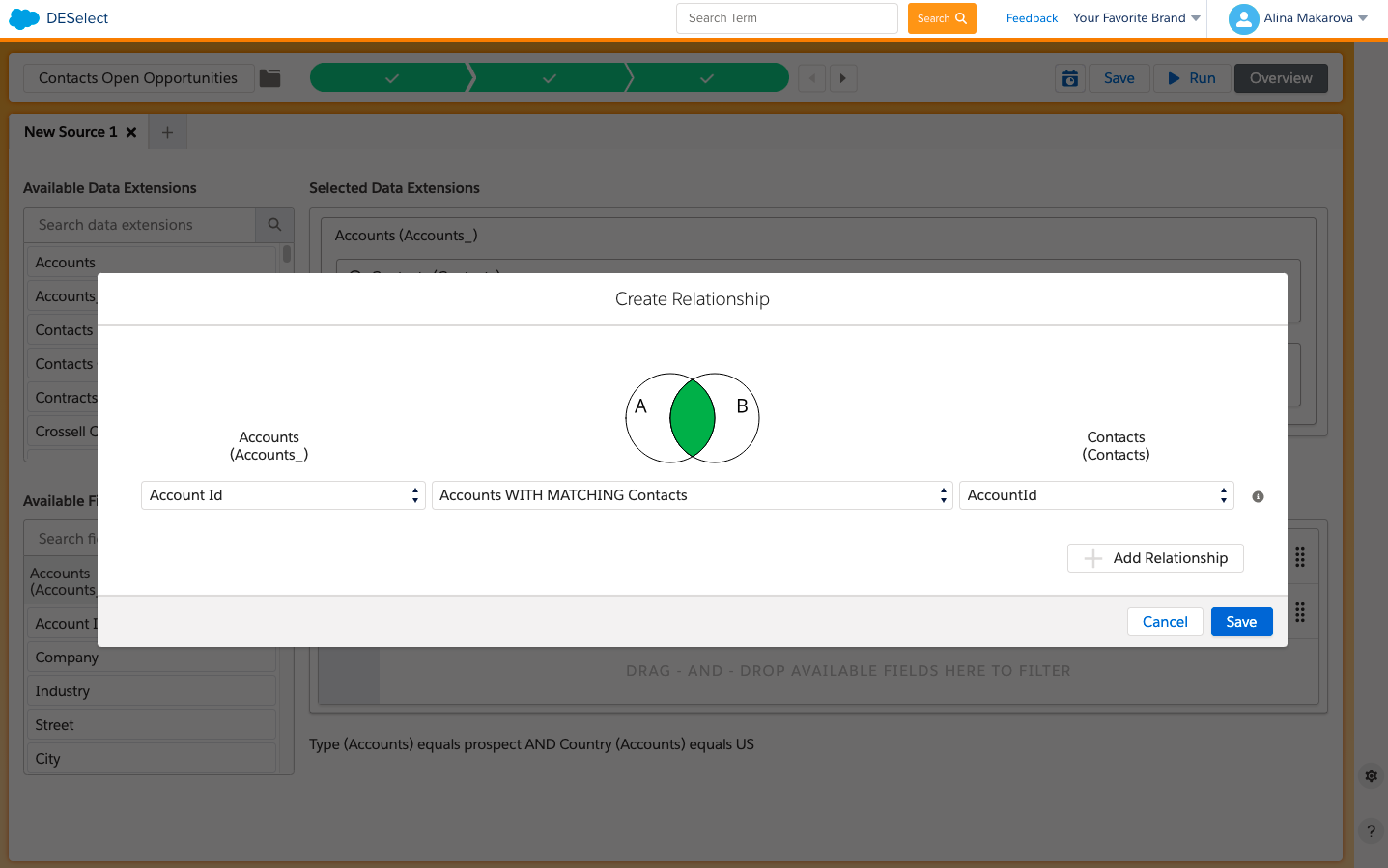Add a new source tab with plus
Screen dimensions: 1388x868
[168, 132]
